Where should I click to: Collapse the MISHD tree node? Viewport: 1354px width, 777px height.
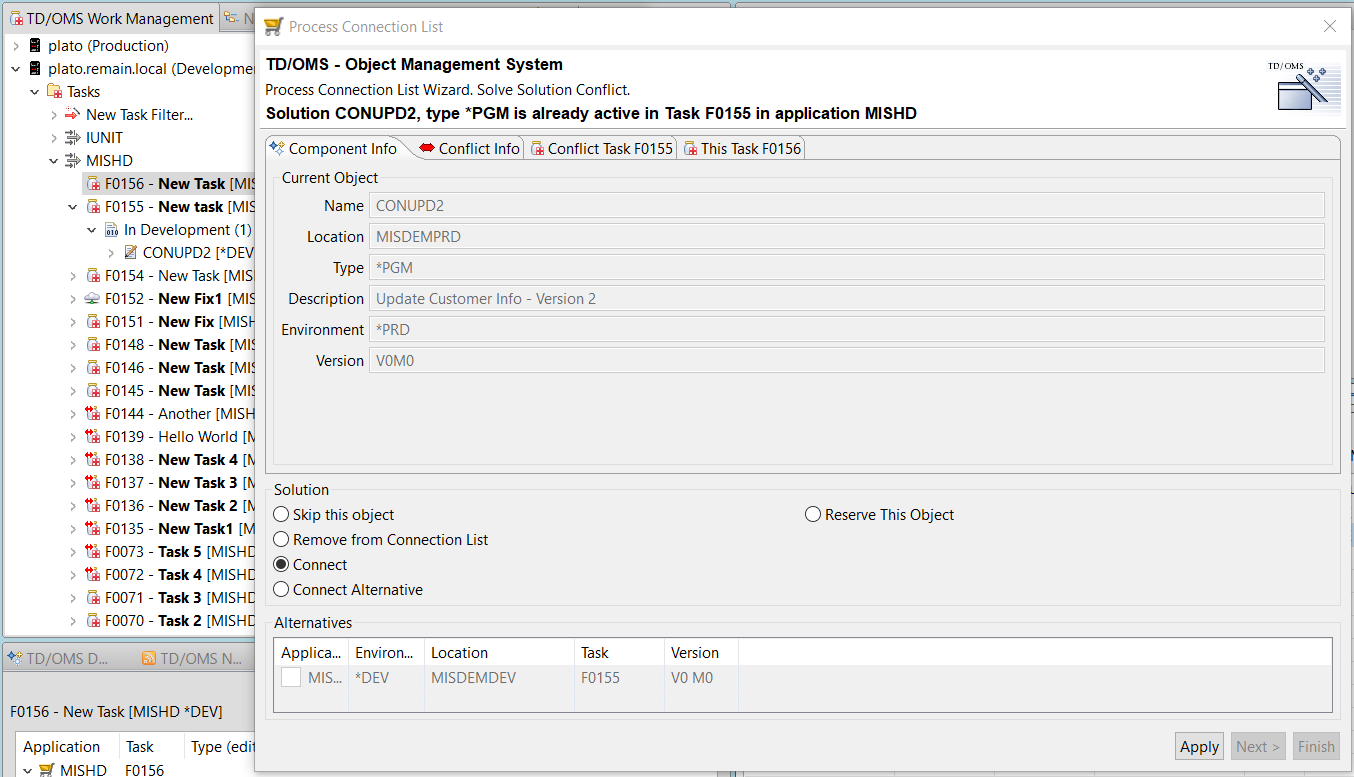click(x=54, y=161)
